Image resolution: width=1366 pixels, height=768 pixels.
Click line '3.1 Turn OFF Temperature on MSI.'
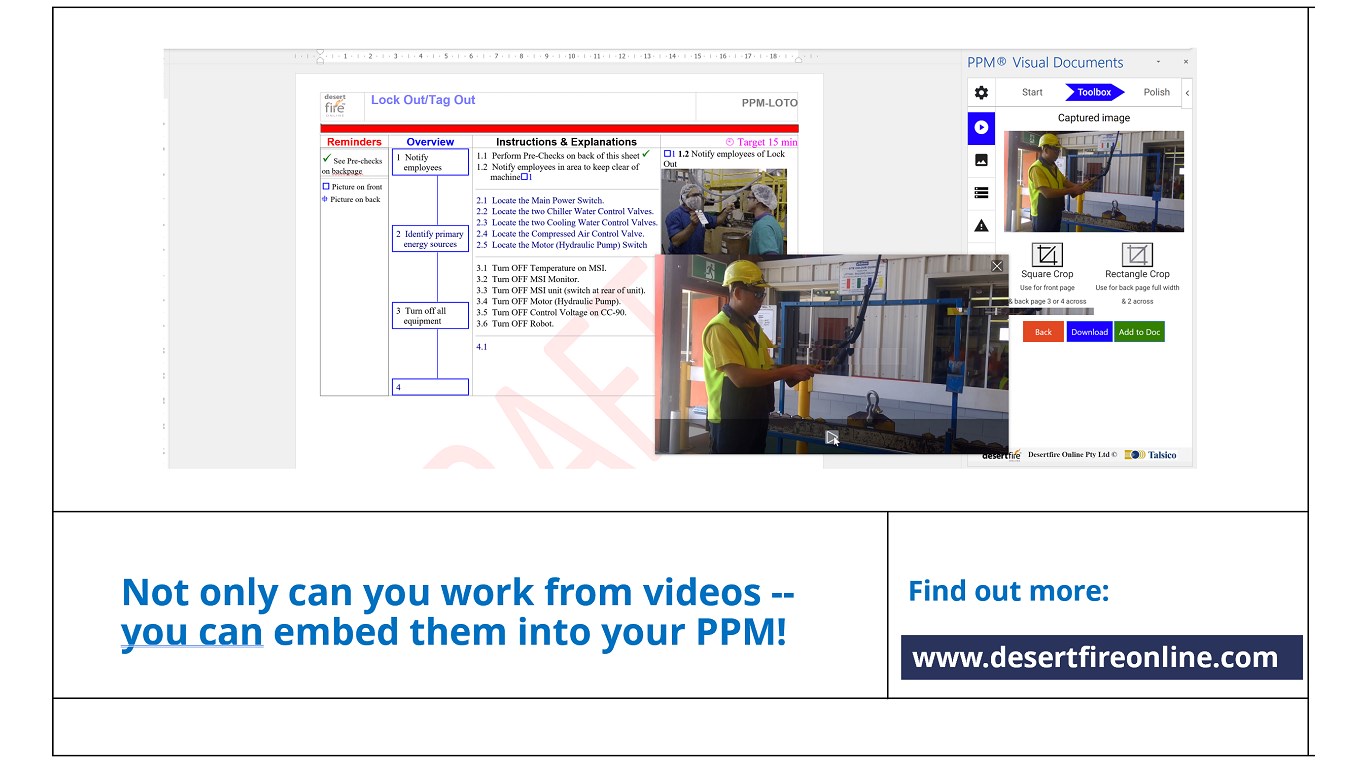[x=541, y=268]
